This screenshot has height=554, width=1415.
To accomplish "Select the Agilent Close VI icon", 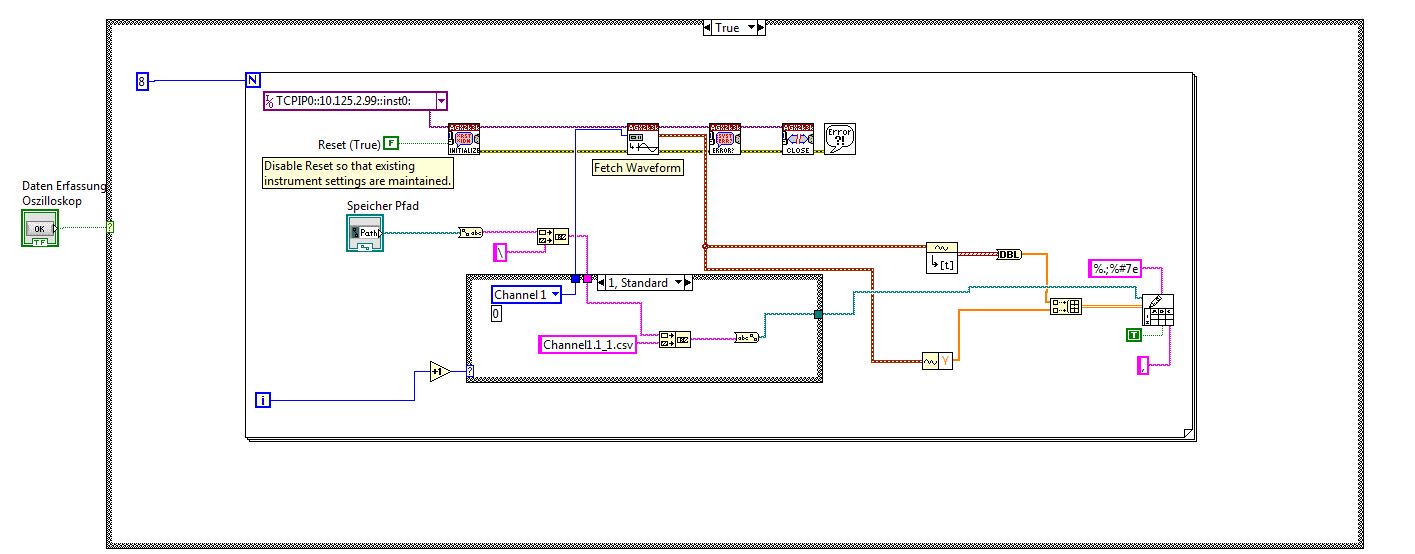I will click(x=798, y=139).
